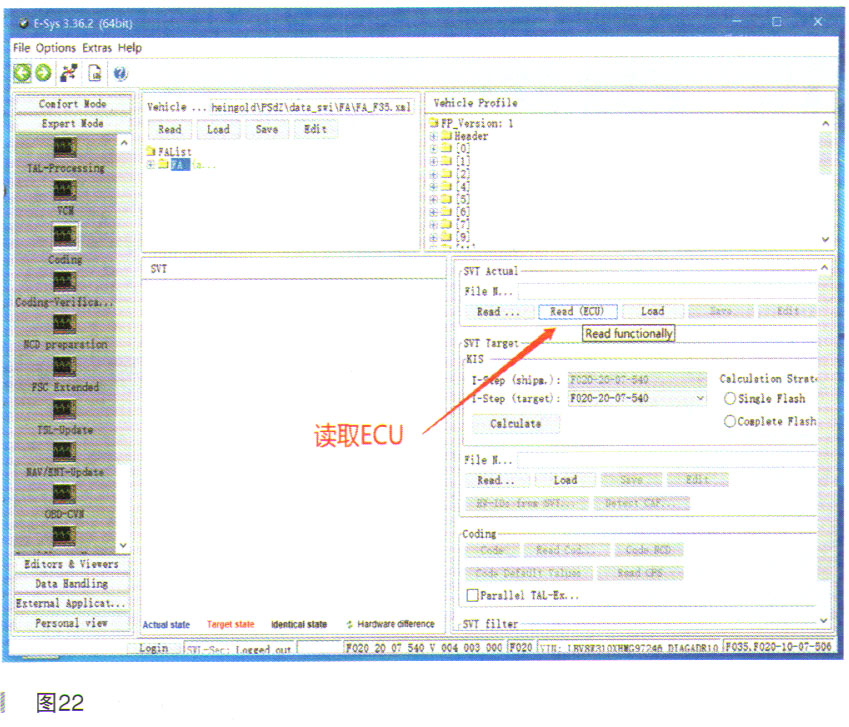Viewport: 849px width, 727px height.
Task: Open the Data Handling section
Action: coord(71,584)
